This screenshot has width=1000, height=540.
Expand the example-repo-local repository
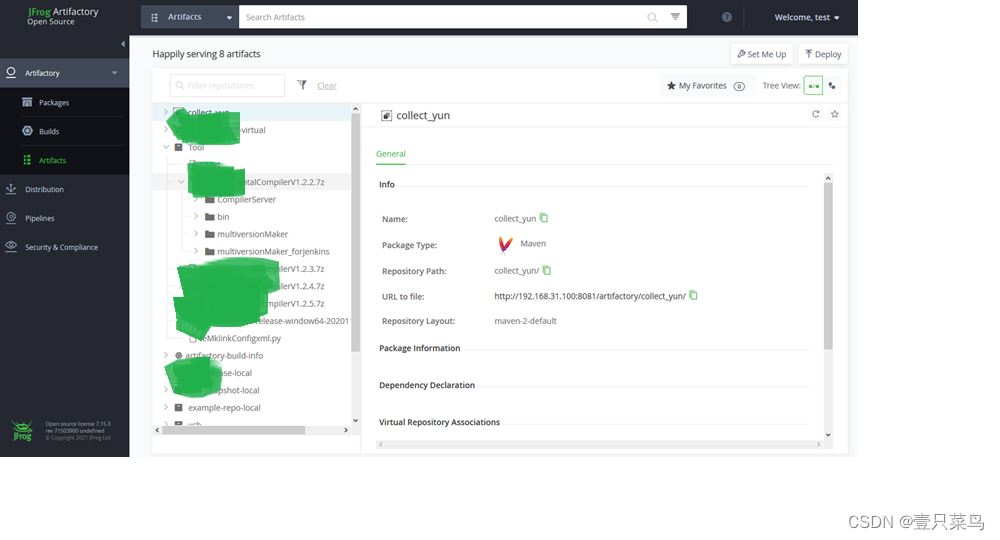pyautogui.click(x=166, y=407)
